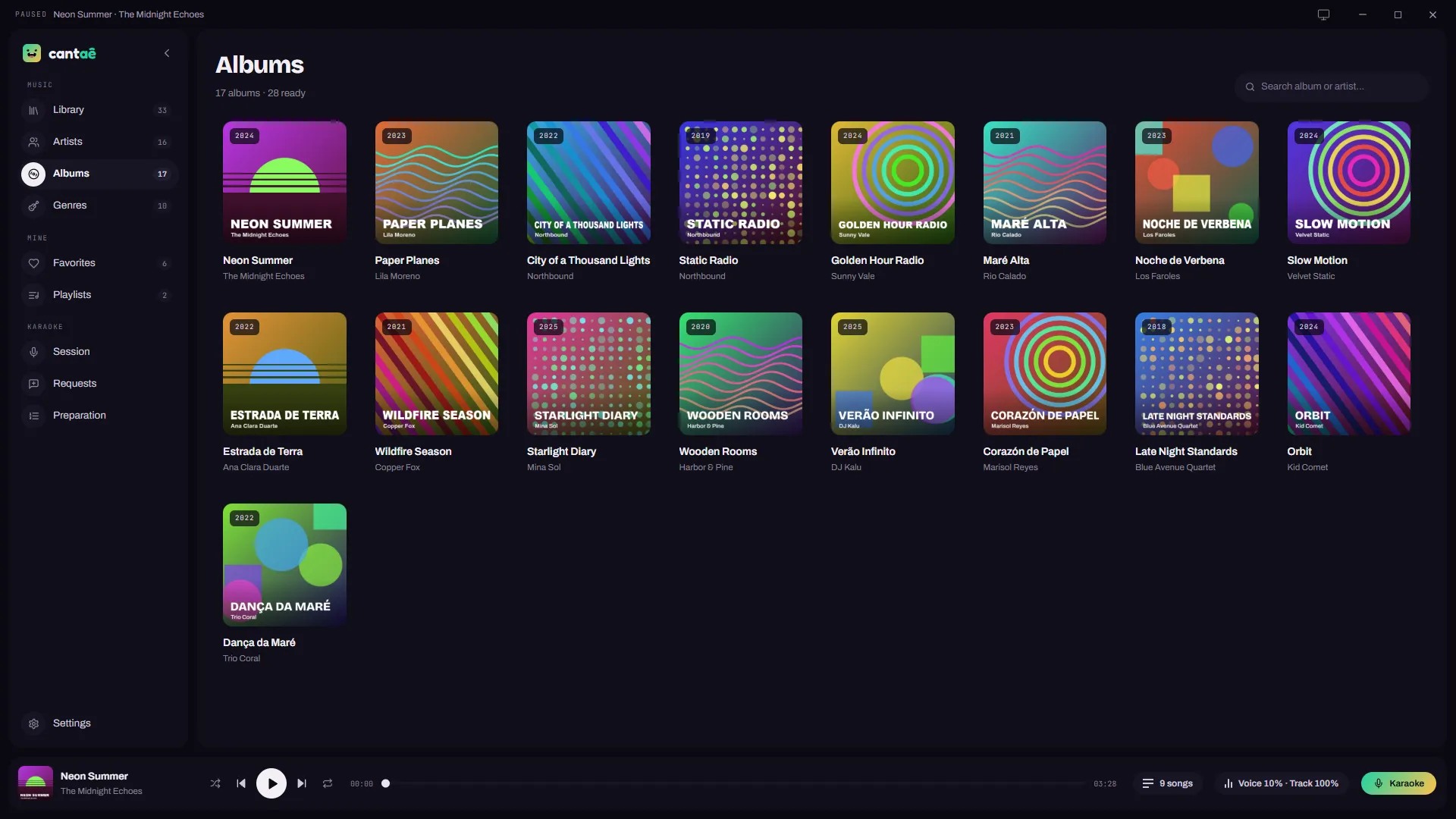1456x819 pixels.
Task: Click artist name Marisol Reyes
Action: tap(1010, 467)
